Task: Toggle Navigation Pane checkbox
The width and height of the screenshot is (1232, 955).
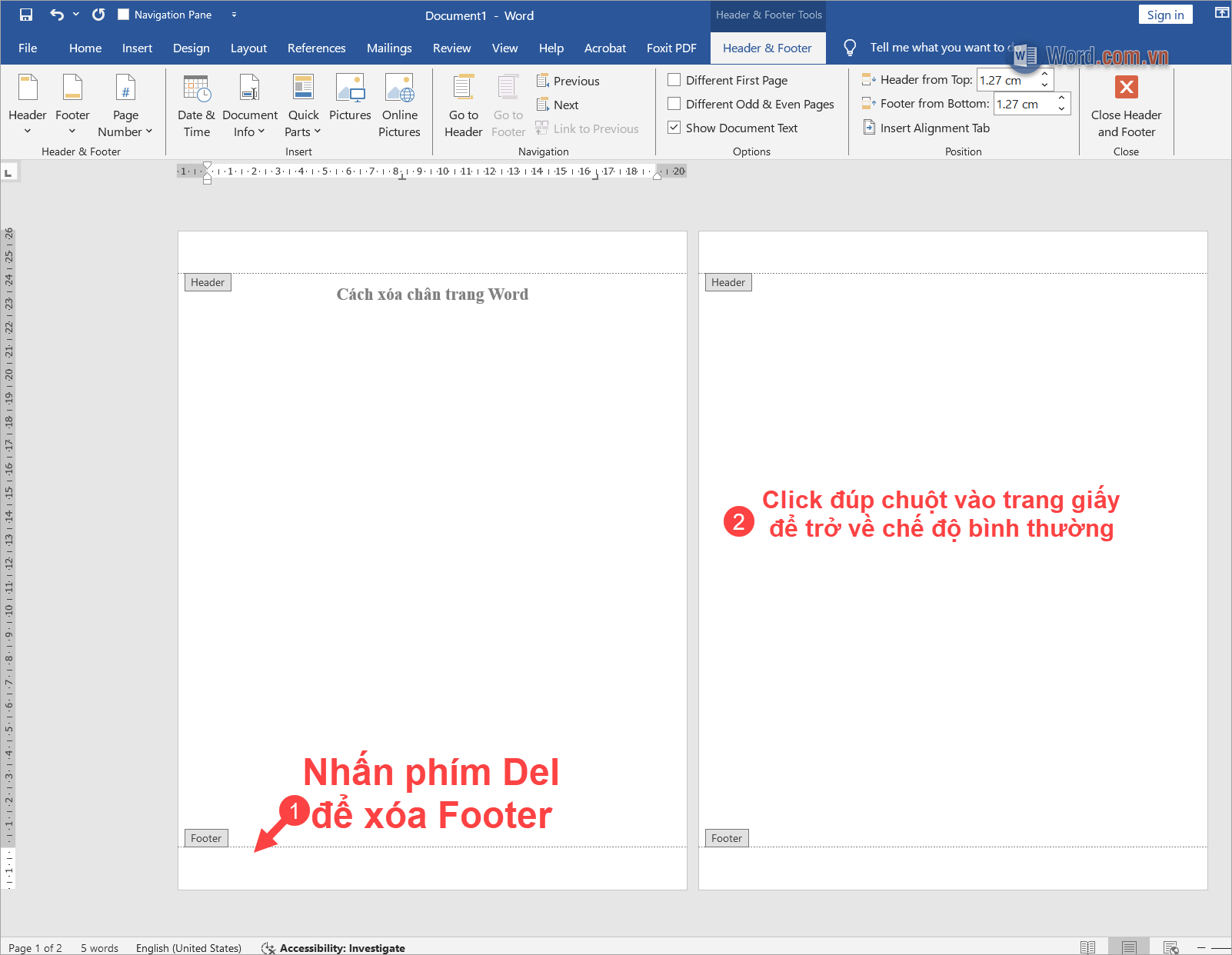Action: (123, 15)
